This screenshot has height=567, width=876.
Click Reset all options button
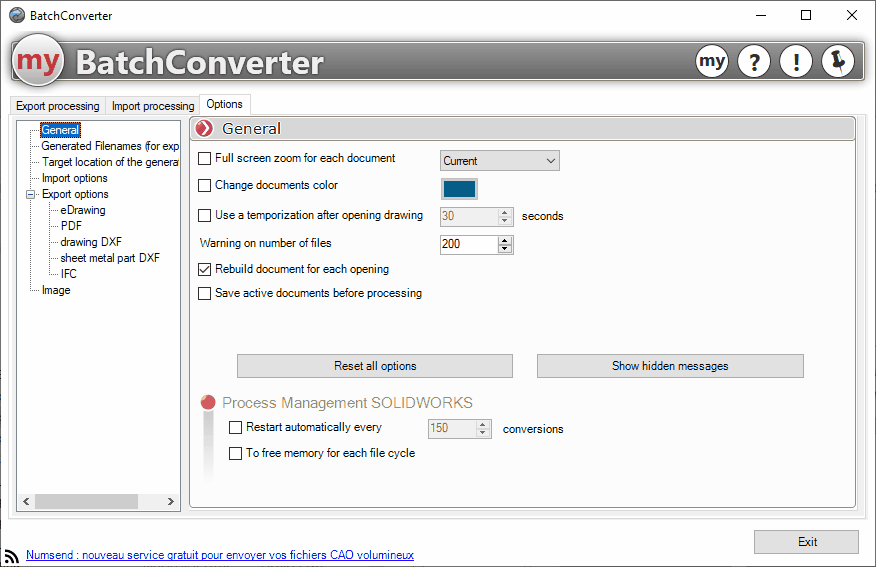375,366
